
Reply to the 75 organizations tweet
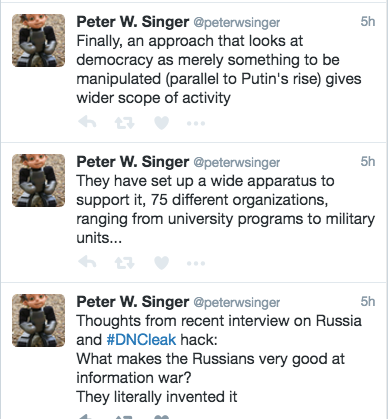coord(87,263)
